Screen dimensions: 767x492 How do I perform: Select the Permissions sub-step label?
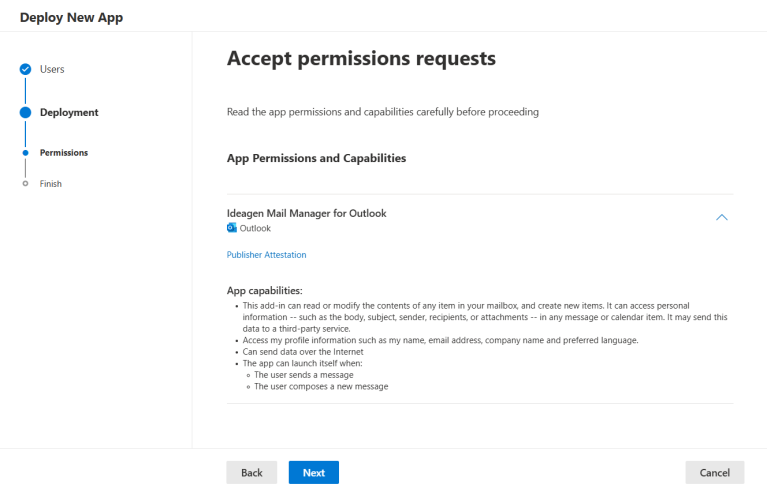64,153
